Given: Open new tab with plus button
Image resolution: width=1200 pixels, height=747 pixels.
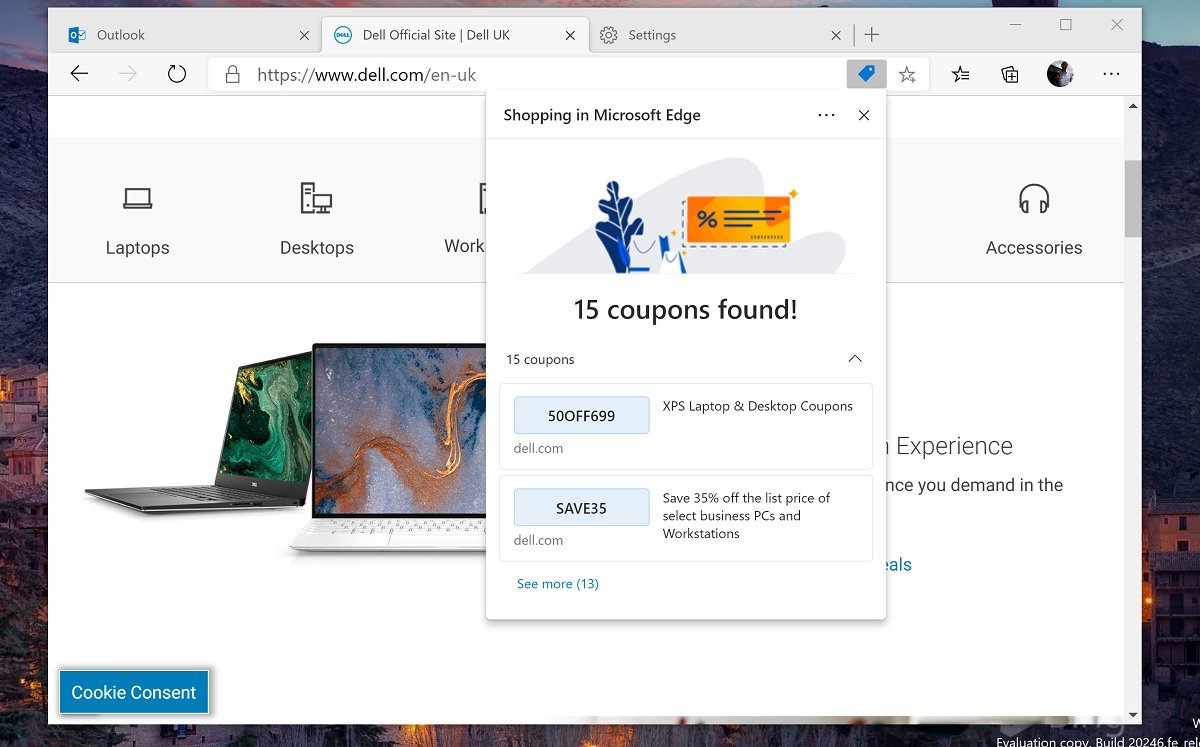Looking at the screenshot, I should click(x=872, y=35).
